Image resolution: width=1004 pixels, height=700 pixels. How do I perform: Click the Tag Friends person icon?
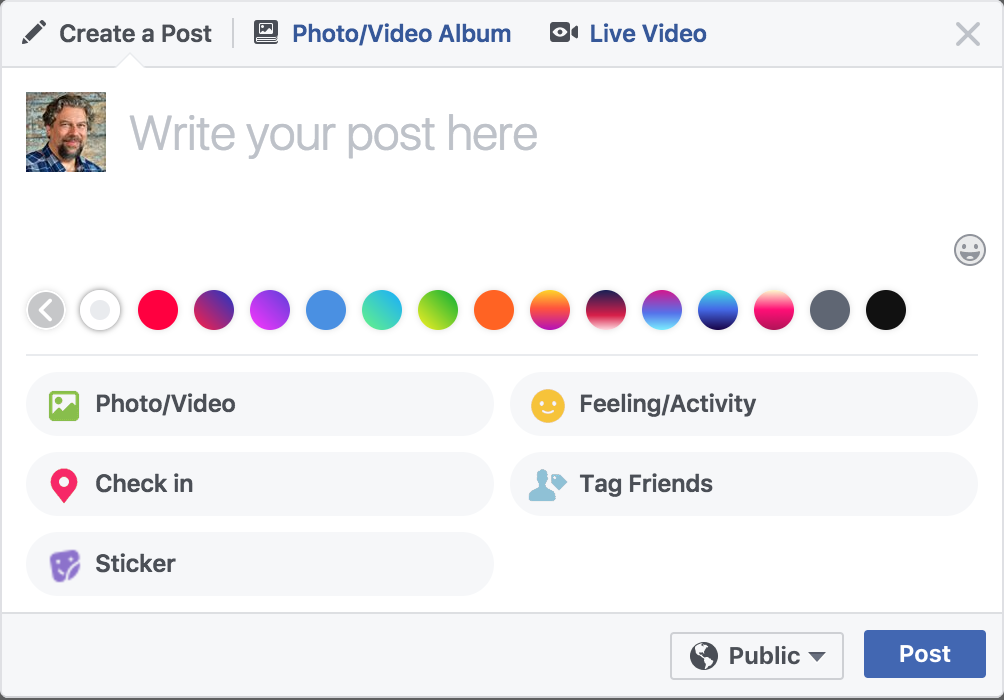(547, 485)
